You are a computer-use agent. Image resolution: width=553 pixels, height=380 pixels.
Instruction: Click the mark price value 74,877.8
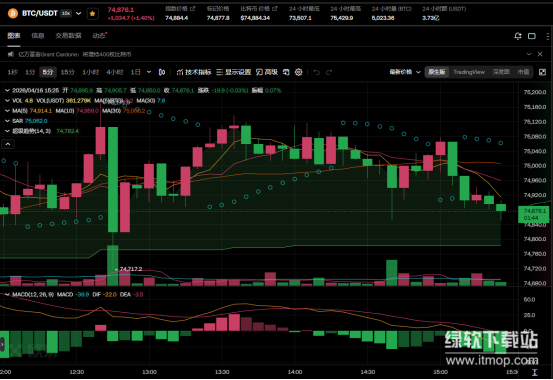[x=218, y=18]
